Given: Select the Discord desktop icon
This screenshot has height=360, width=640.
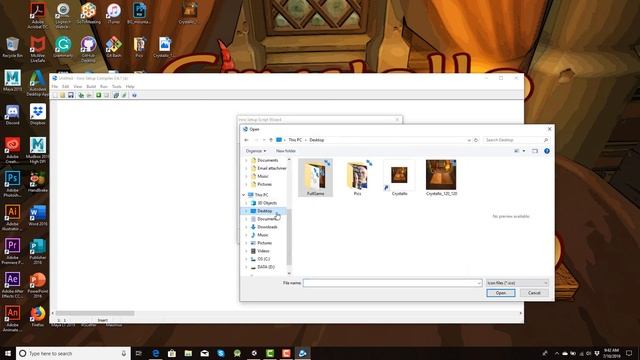Looking at the screenshot, I should click(12, 114).
